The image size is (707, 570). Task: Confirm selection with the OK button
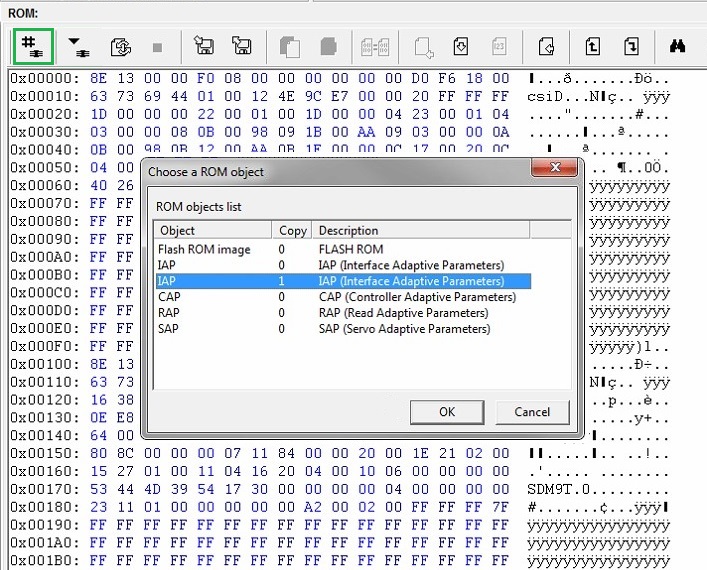pyautogui.click(x=446, y=412)
